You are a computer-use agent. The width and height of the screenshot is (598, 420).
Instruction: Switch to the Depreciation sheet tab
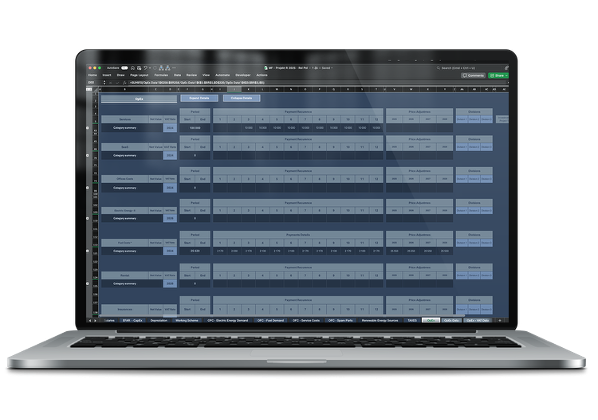(x=159, y=320)
